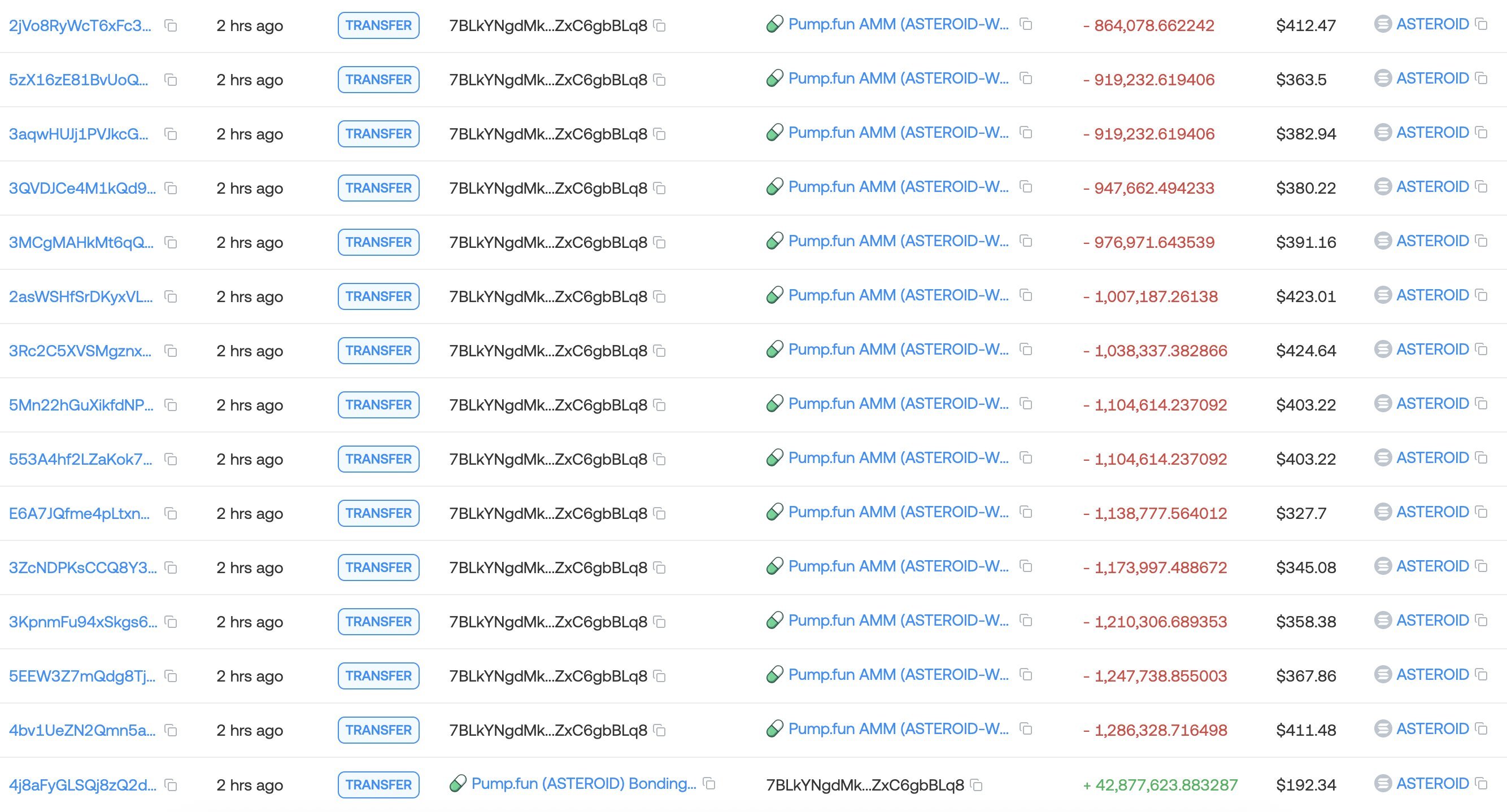The height and width of the screenshot is (812, 1507).
Task: Copy signature 5EEW3Z7mQdg8Tj
Action: click(x=171, y=676)
